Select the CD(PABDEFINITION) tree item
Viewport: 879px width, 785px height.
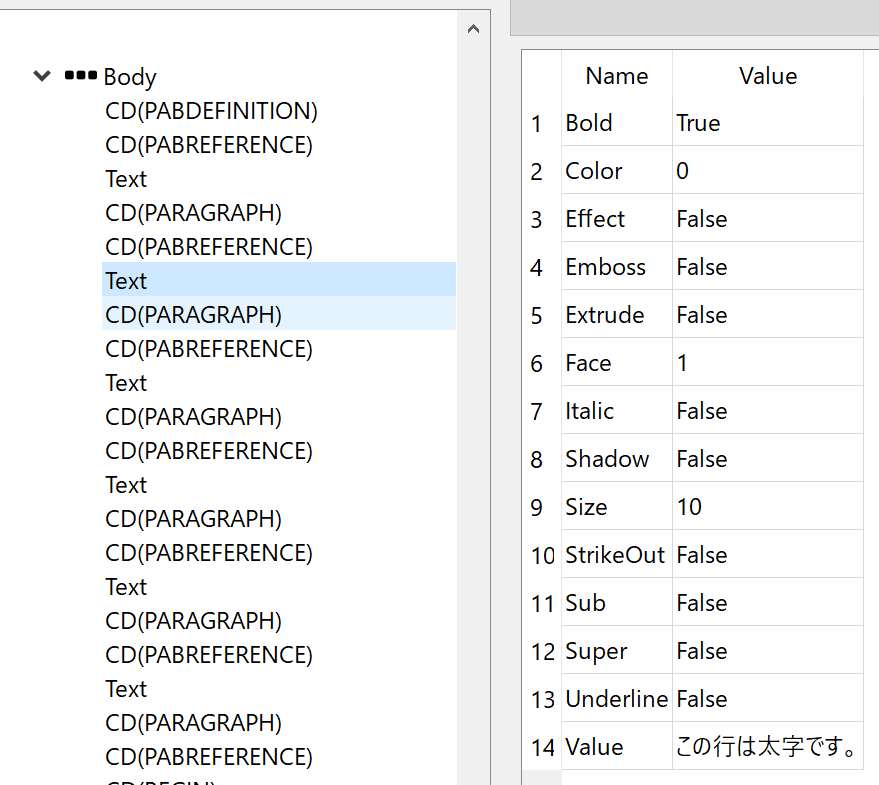211,111
